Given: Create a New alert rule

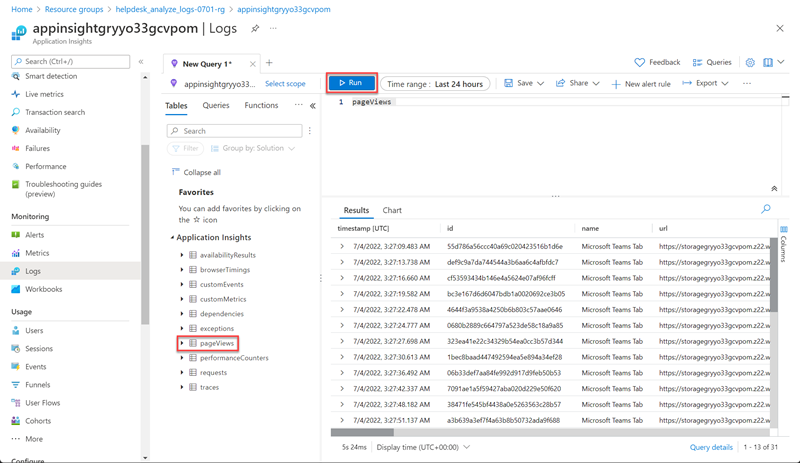Looking at the screenshot, I should (641, 84).
